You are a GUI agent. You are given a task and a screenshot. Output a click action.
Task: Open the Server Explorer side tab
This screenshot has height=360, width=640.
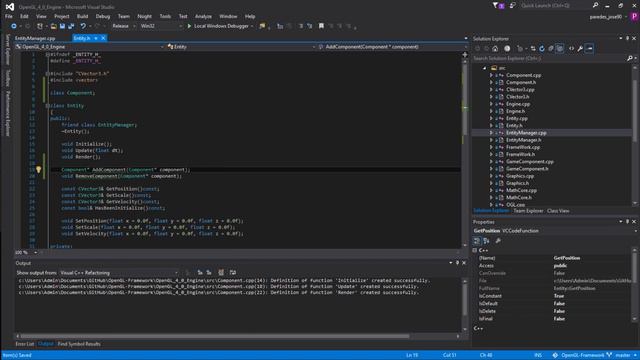7,50
